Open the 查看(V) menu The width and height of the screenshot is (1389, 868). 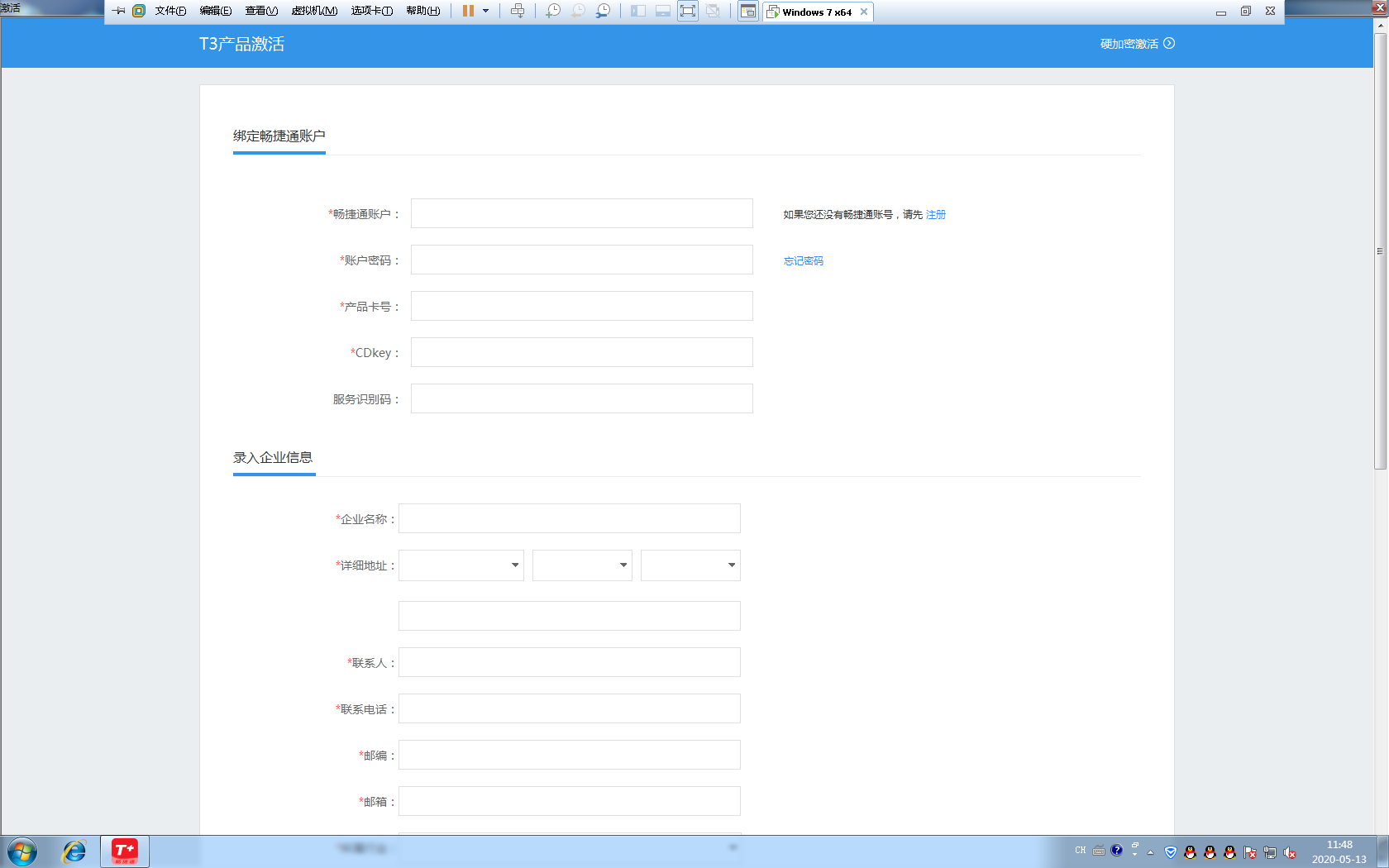click(261, 11)
